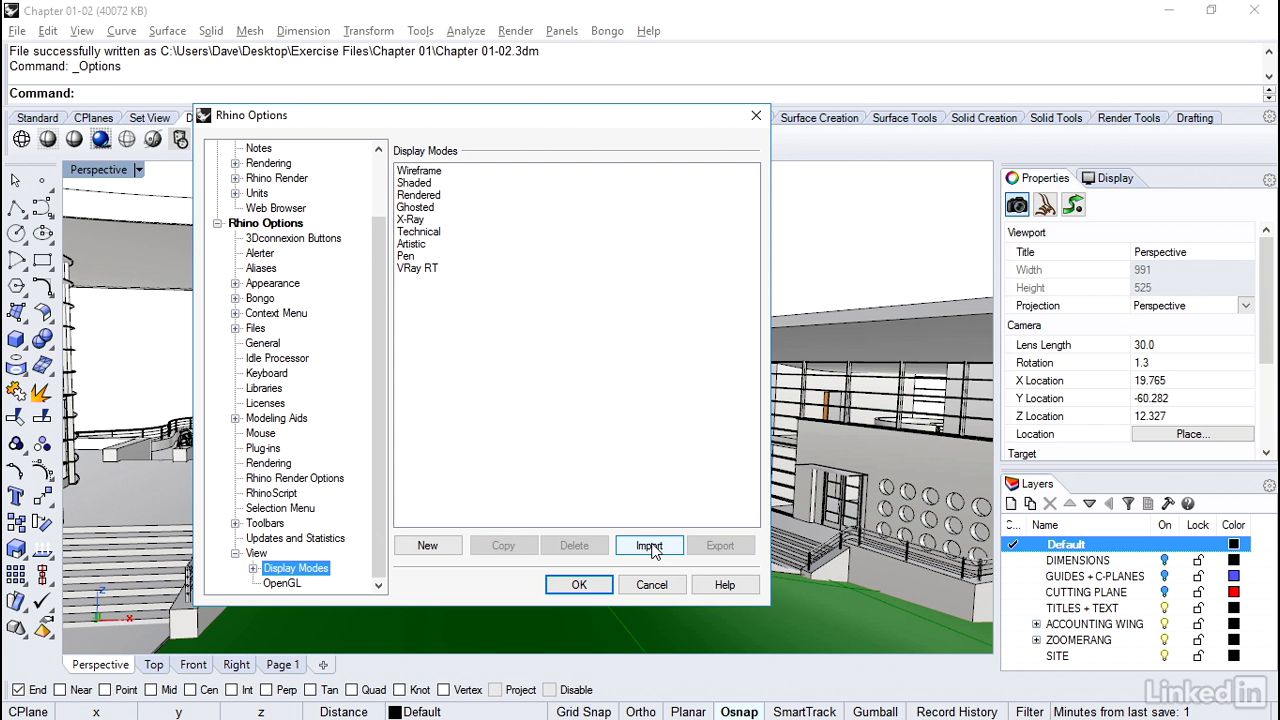Viewport: 1280px width, 720px height.
Task: Toggle visibility bulb of DIMENSIONS layer
Action: [1164, 560]
